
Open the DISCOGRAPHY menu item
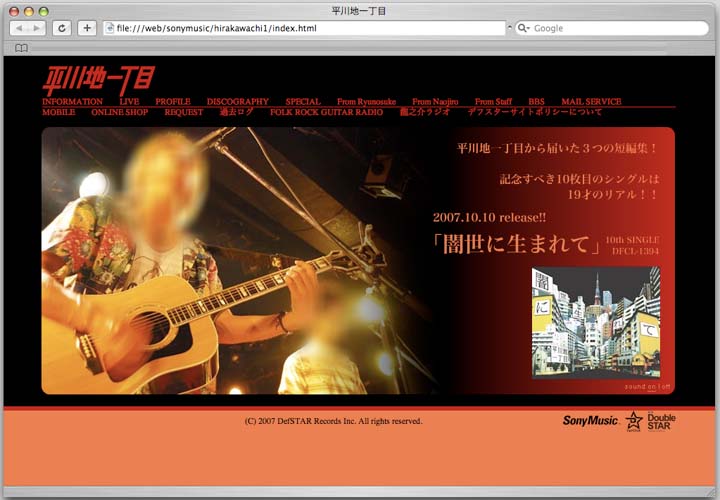pos(237,102)
